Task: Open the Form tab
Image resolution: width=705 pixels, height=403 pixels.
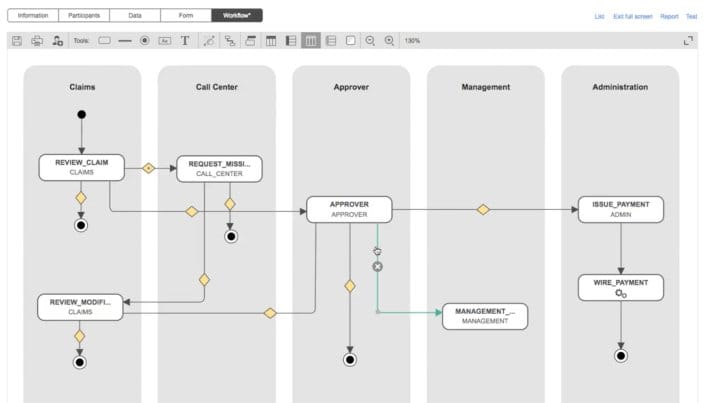Action: click(186, 15)
